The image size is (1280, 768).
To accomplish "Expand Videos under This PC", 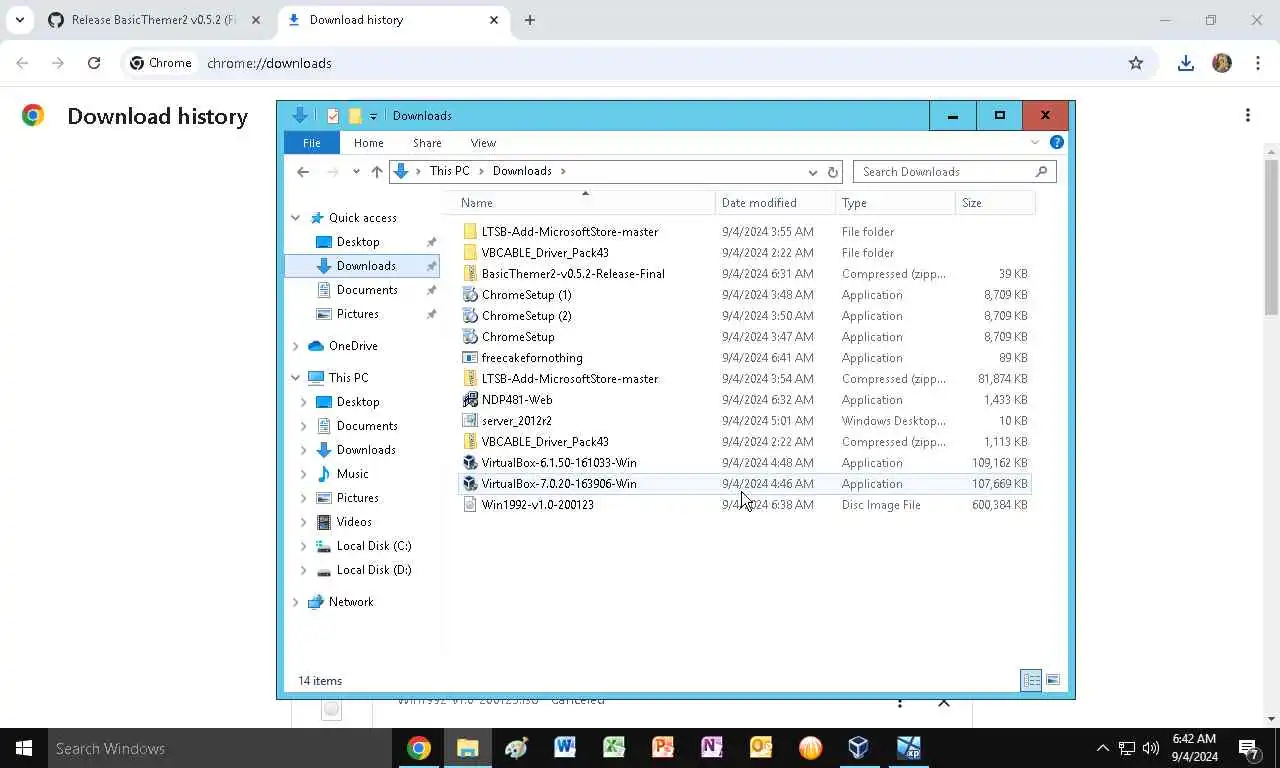I will [304, 522].
